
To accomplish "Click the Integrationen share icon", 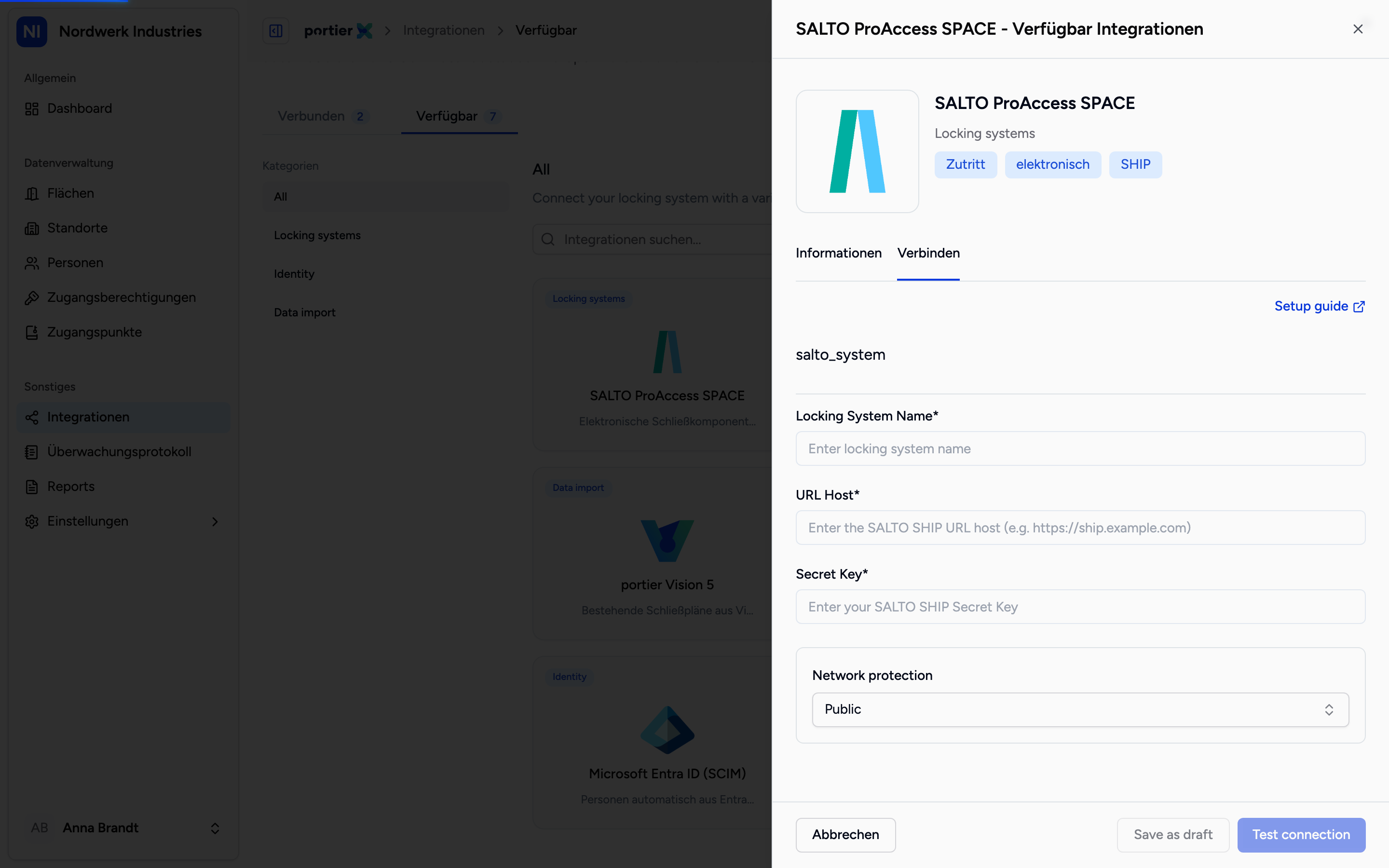I will coord(31,417).
